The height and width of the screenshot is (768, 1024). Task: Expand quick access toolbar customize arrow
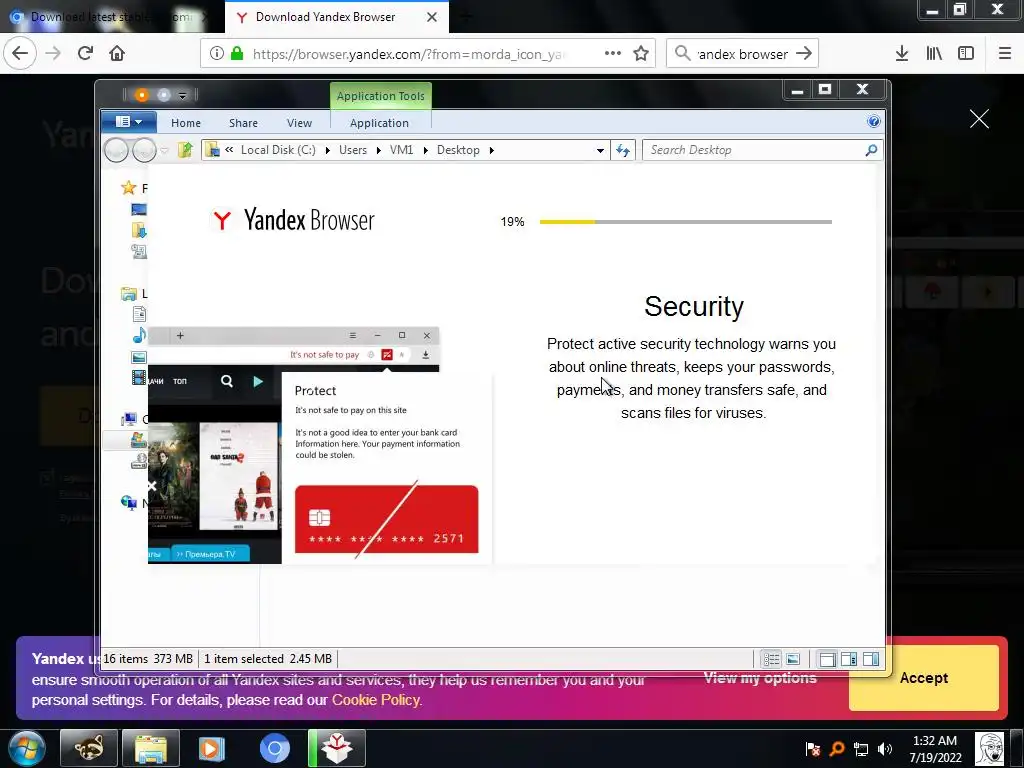tap(183, 96)
